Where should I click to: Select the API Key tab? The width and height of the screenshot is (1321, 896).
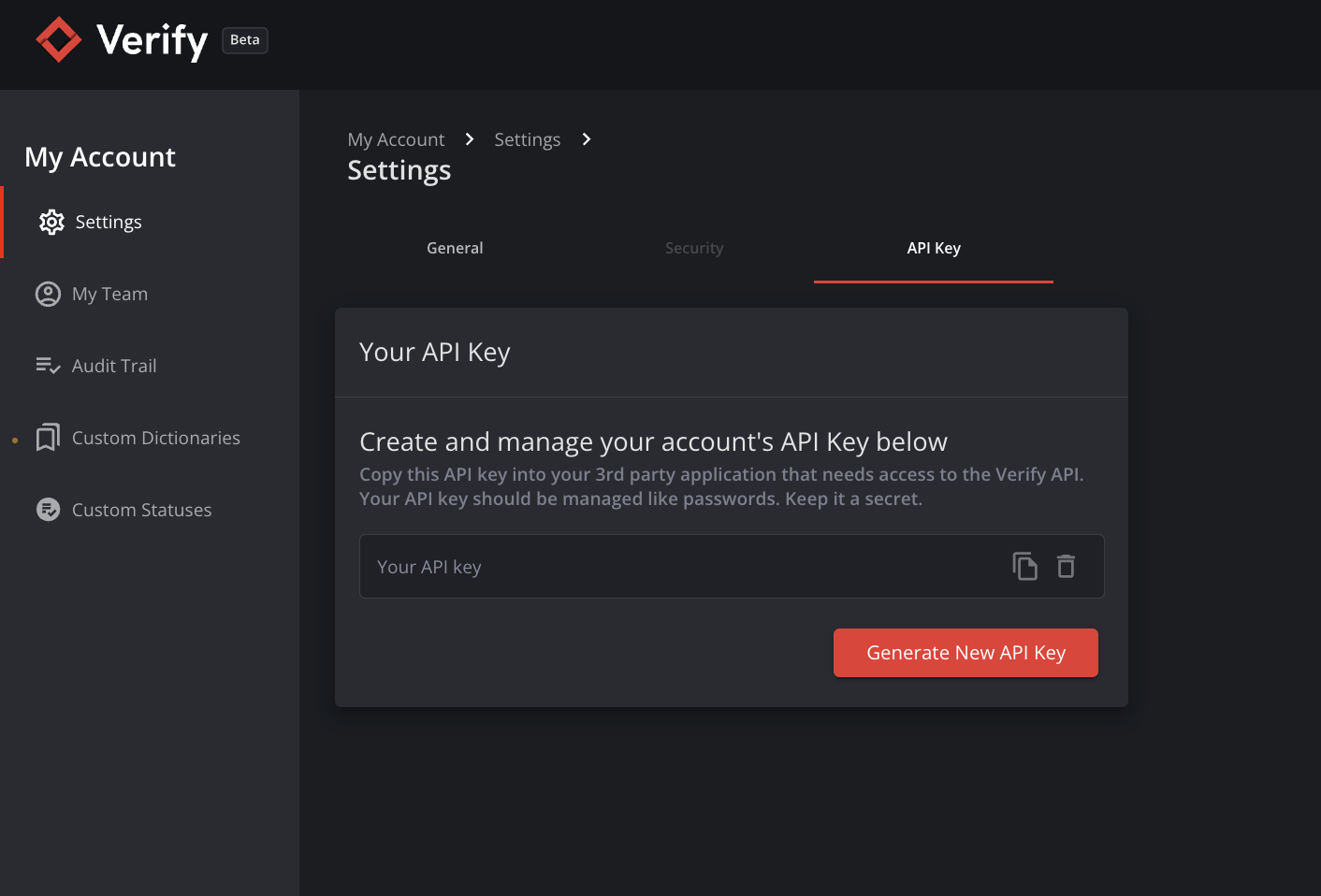pos(934,249)
